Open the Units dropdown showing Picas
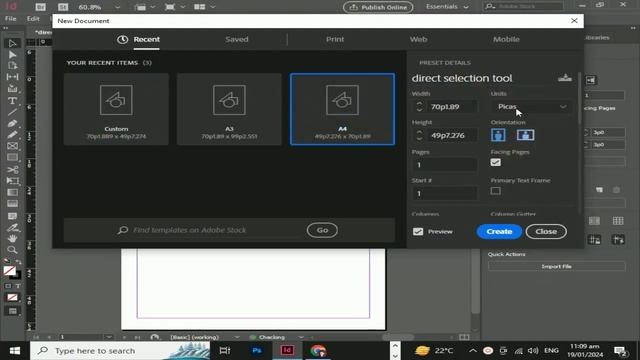Image resolution: width=640 pixels, height=360 pixels. (x=531, y=107)
